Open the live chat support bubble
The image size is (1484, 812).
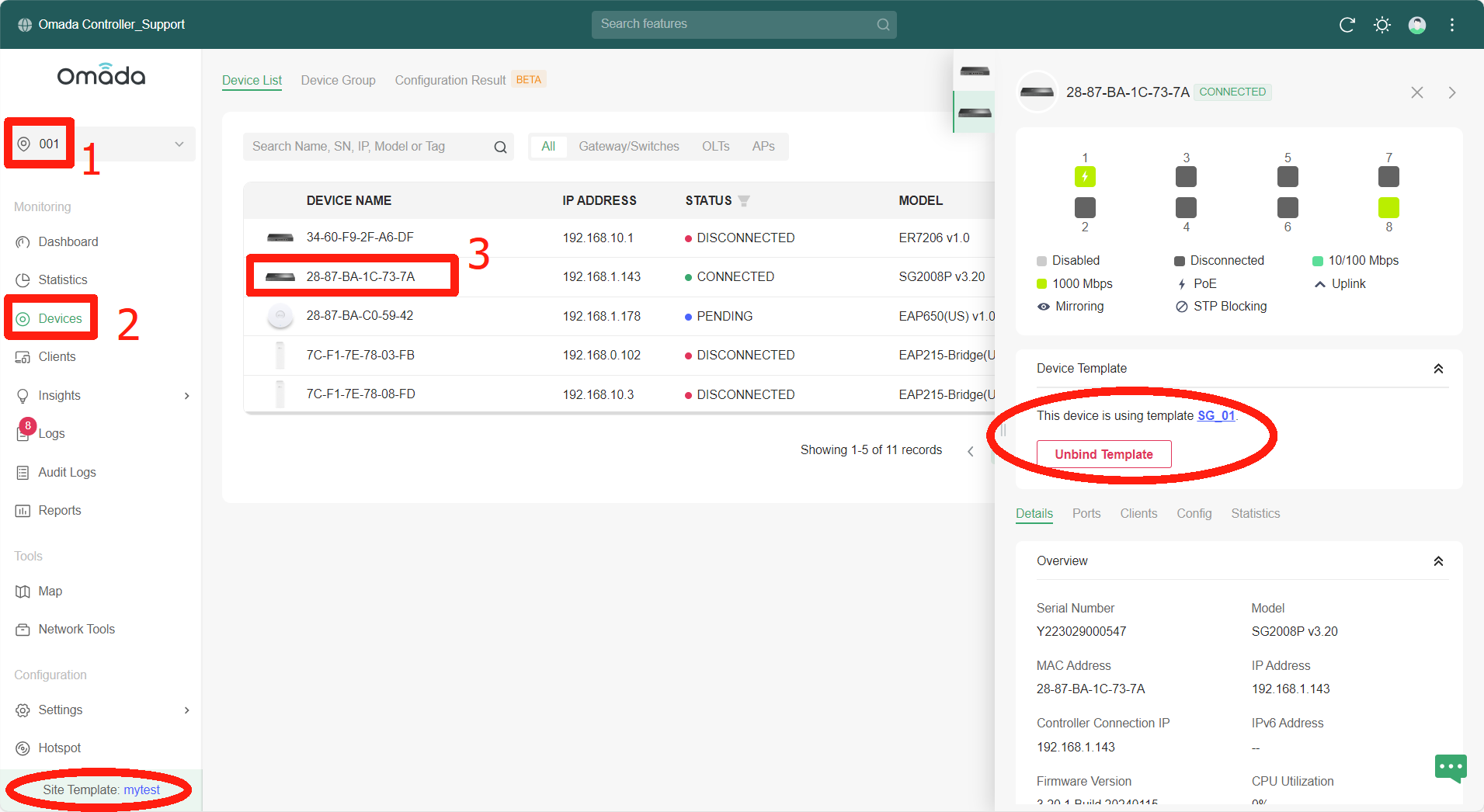pos(1451,769)
